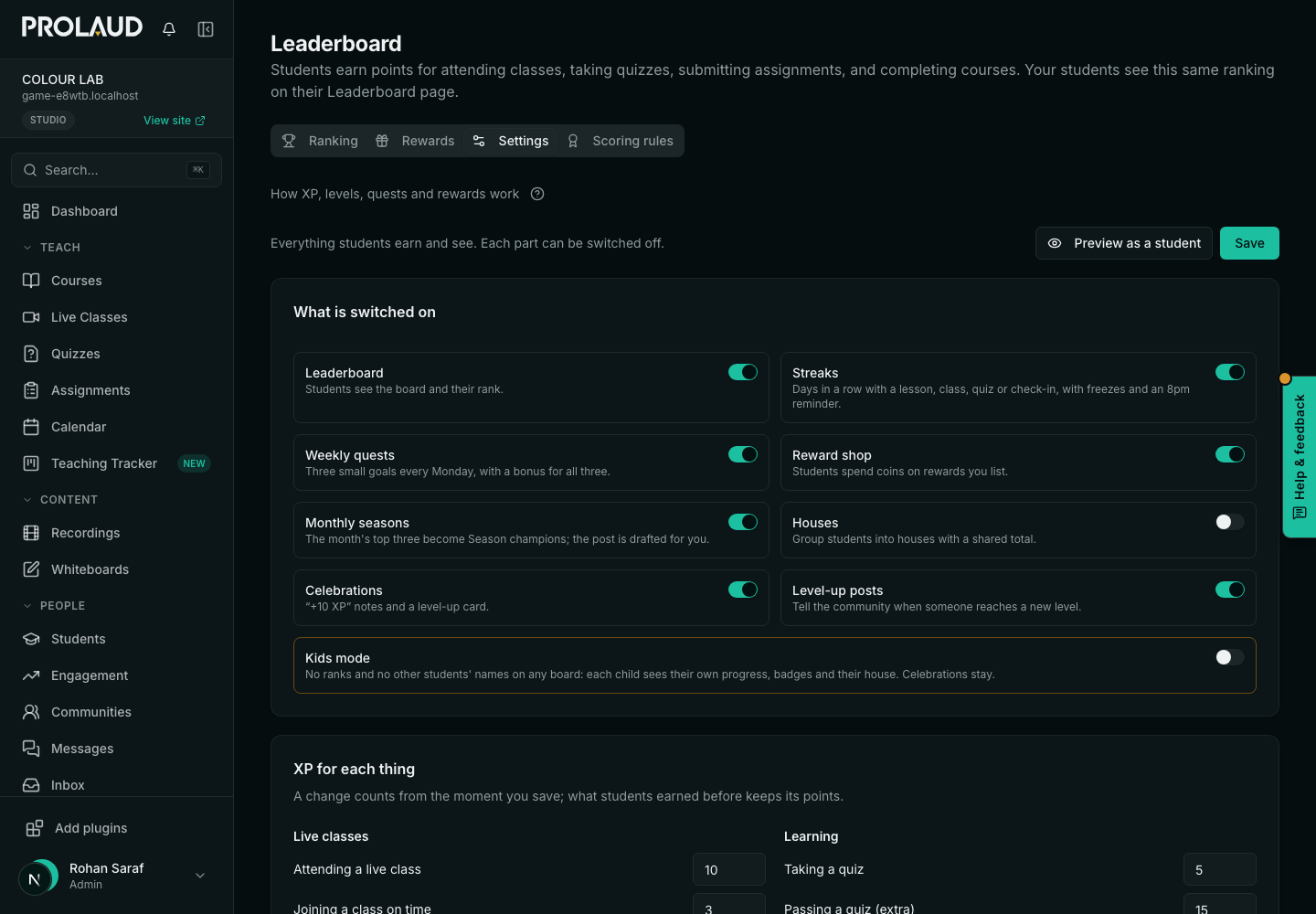The image size is (1316, 914).
Task: Open the View site link
Action: tap(175, 121)
